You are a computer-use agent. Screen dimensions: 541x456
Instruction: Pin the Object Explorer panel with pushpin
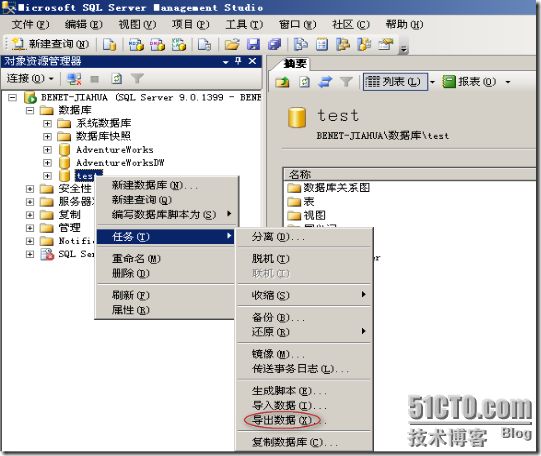[238, 61]
